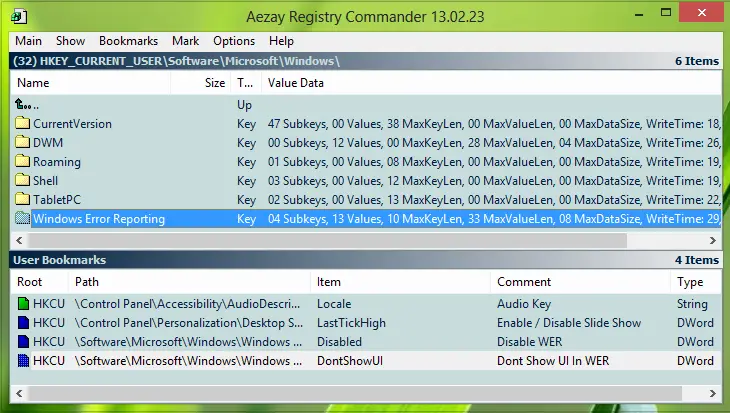Select the Roaming folder icon

[22, 162]
